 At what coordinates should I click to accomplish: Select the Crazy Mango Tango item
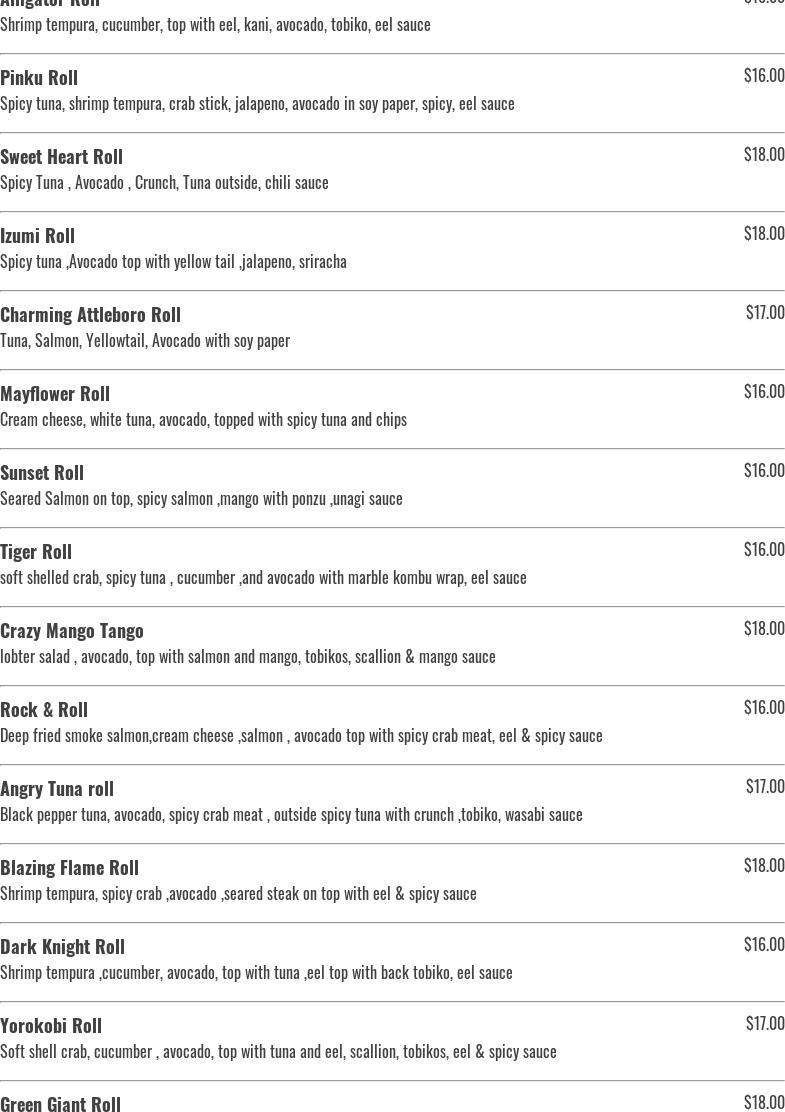(x=72, y=630)
